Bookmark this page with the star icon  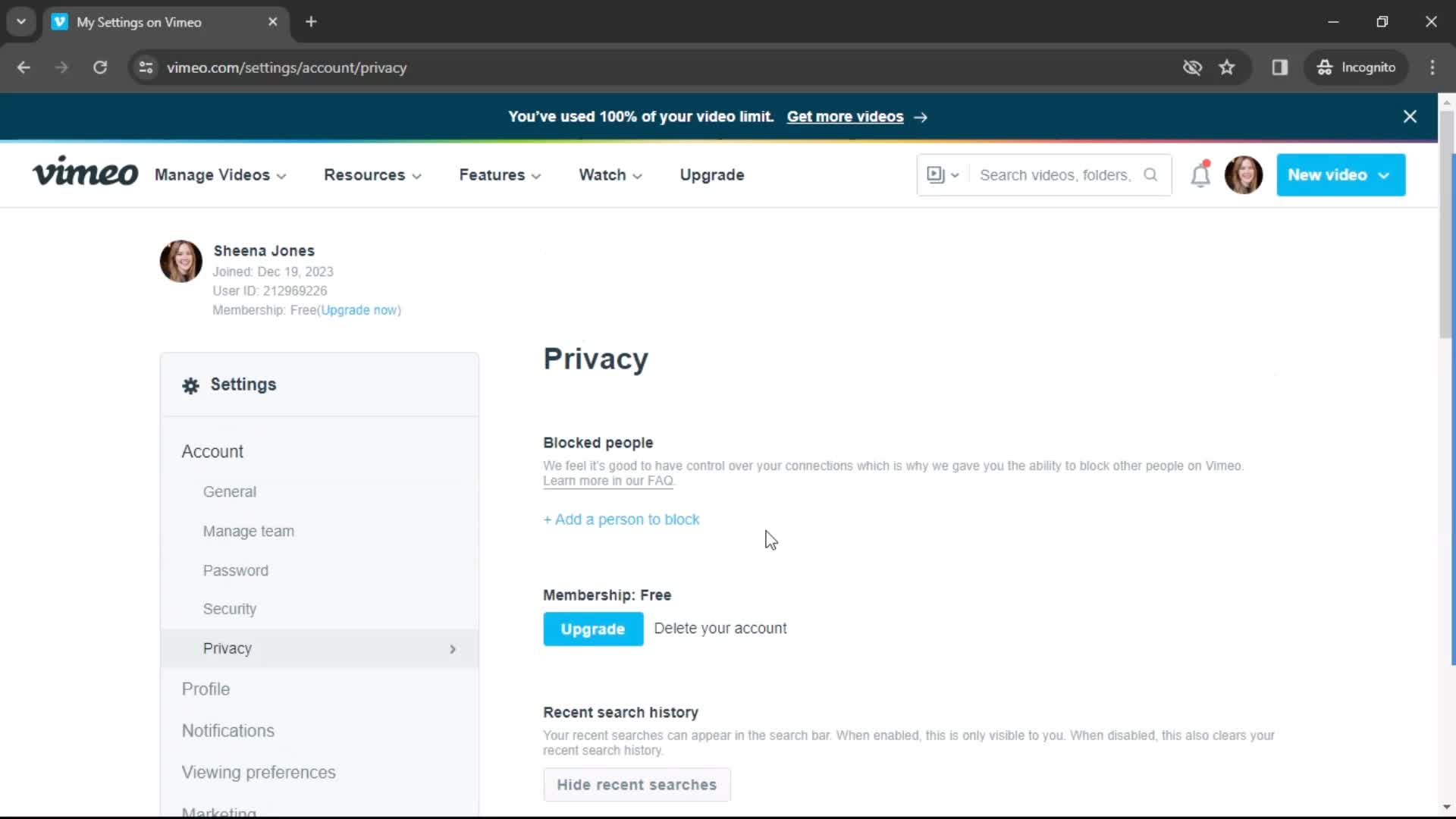pyautogui.click(x=1227, y=67)
